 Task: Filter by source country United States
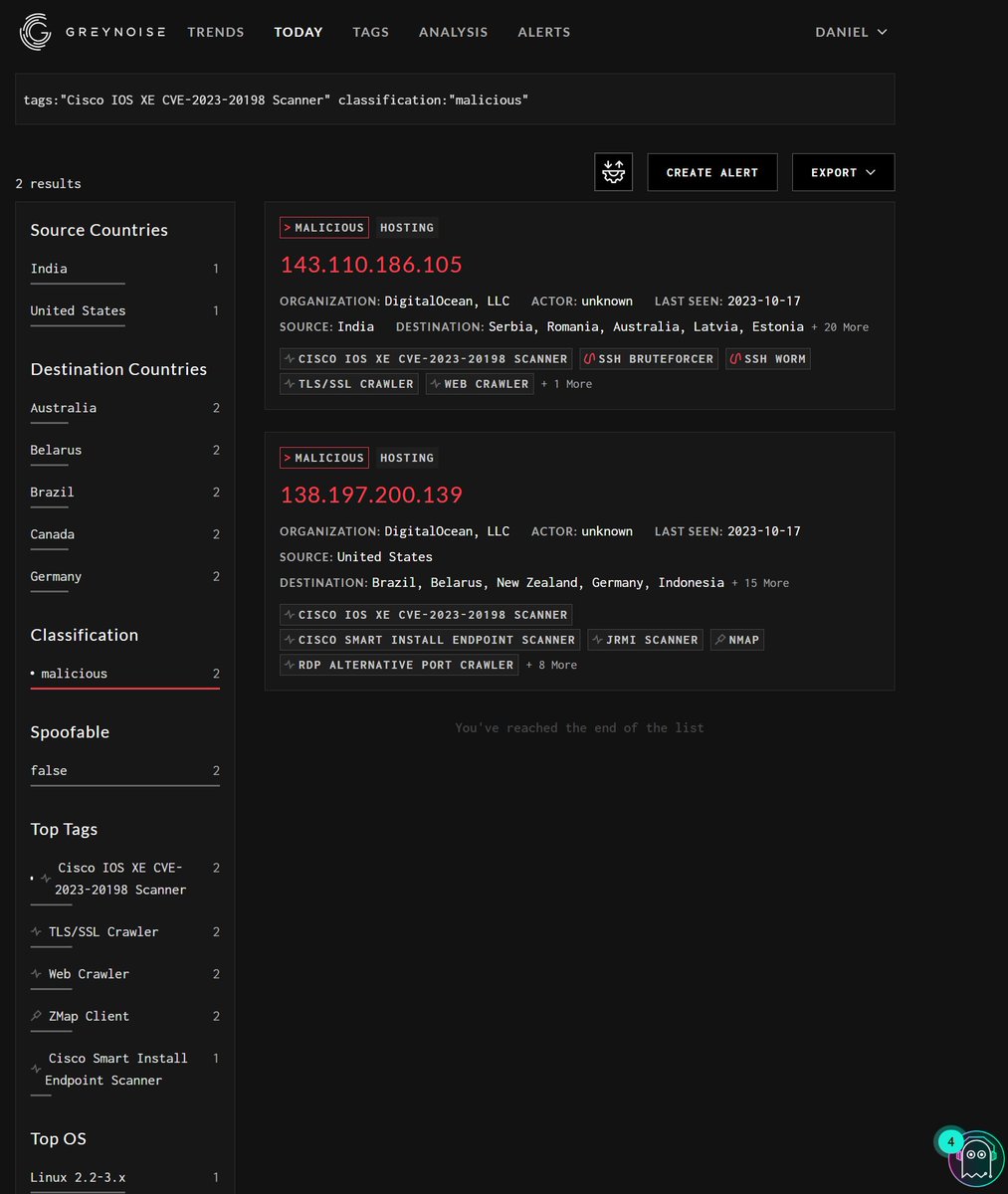(x=125, y=311)
